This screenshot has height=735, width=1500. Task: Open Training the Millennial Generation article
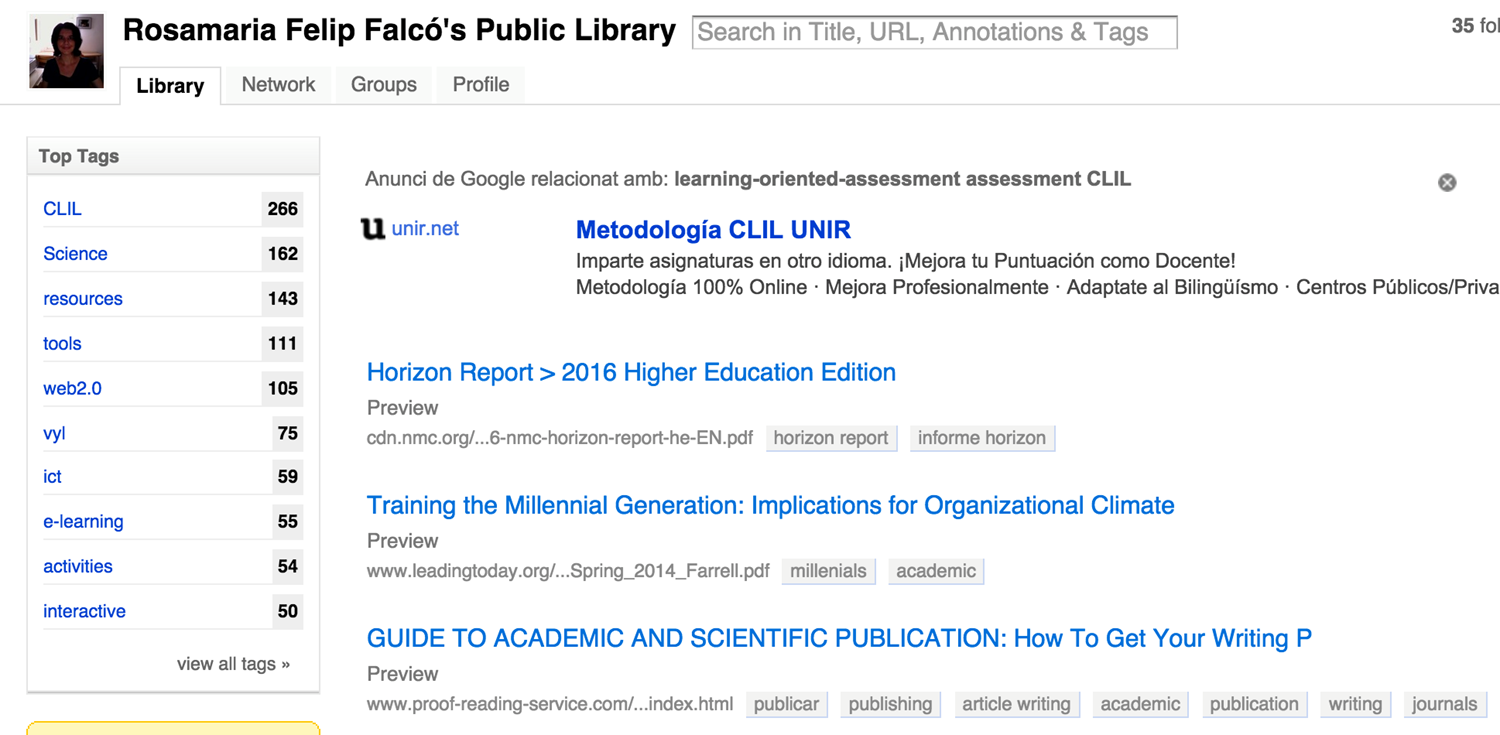(x=770, y=506)
